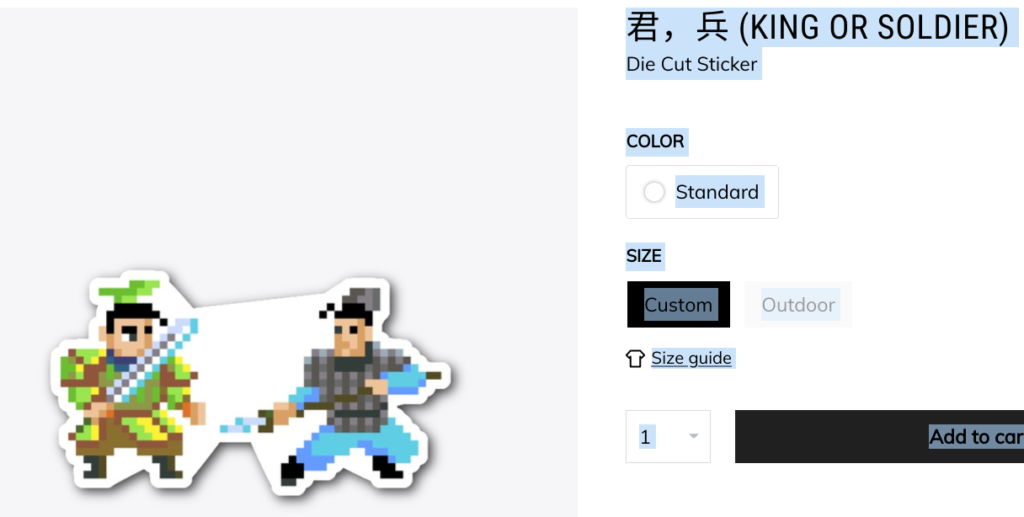Click the KING OR SOLDIER title text
Image resolution: width=1024 pixels, height=517 pixels.
coord(874,27)
